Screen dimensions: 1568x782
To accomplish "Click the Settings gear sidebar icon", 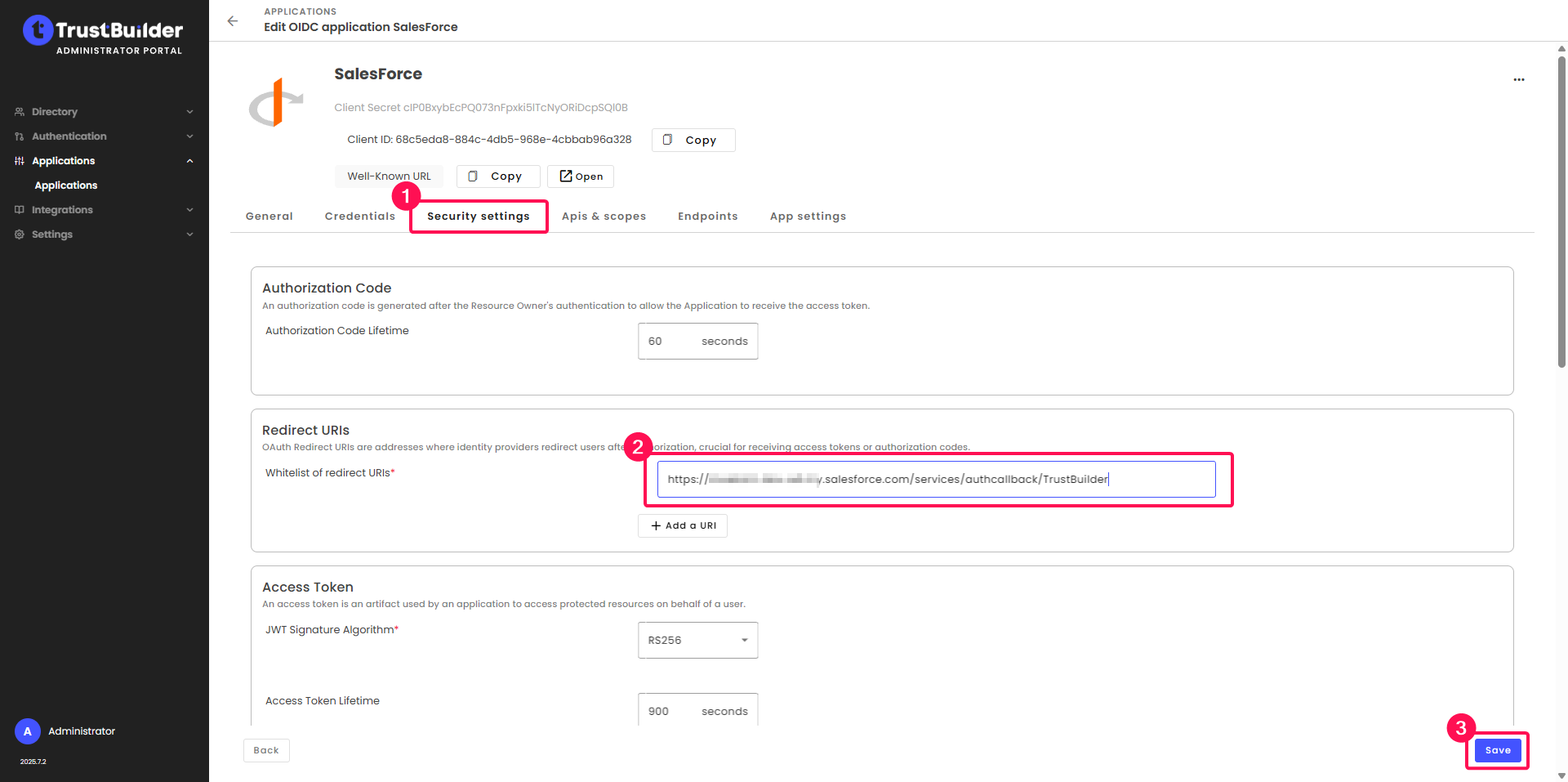I will pos(20,235).
